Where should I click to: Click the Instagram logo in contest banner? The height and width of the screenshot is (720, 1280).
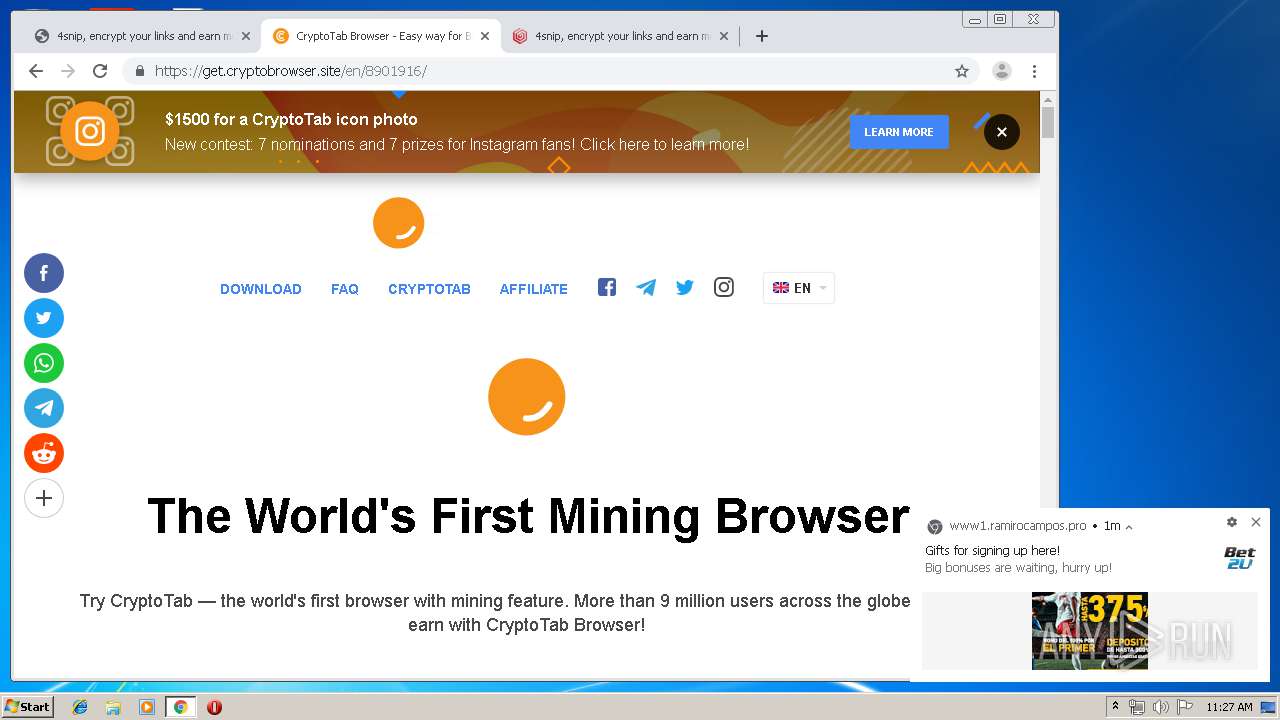(x=90, y=131)
